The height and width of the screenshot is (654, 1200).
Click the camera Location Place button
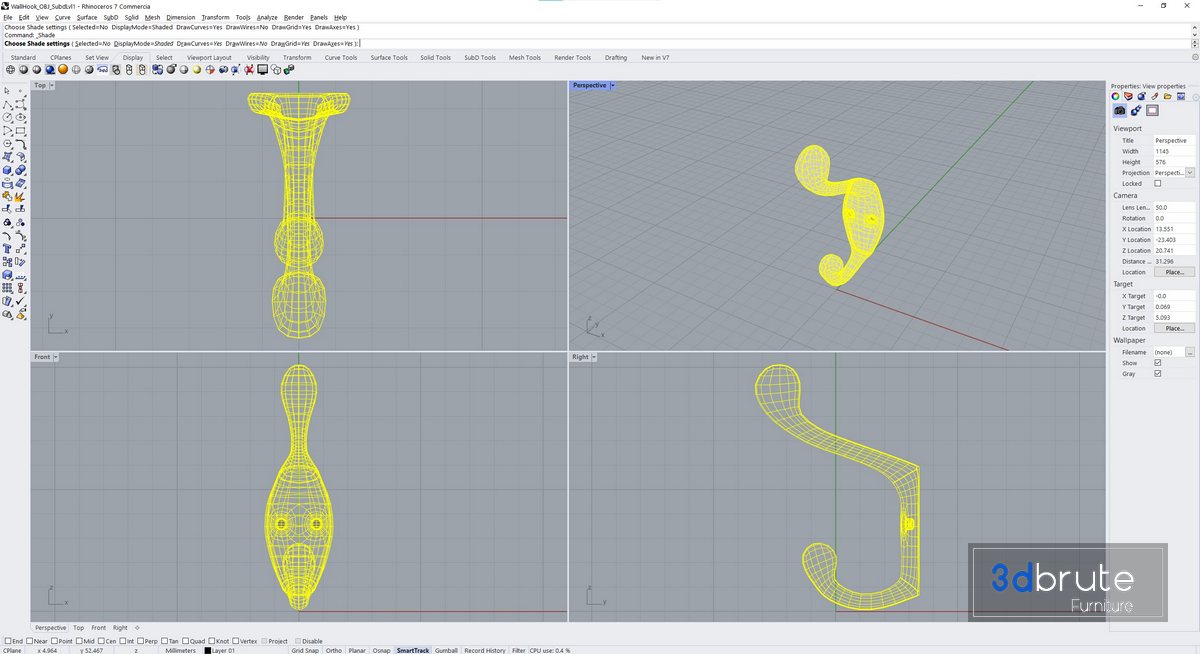pyautogui.click(x=1174, y=272)
